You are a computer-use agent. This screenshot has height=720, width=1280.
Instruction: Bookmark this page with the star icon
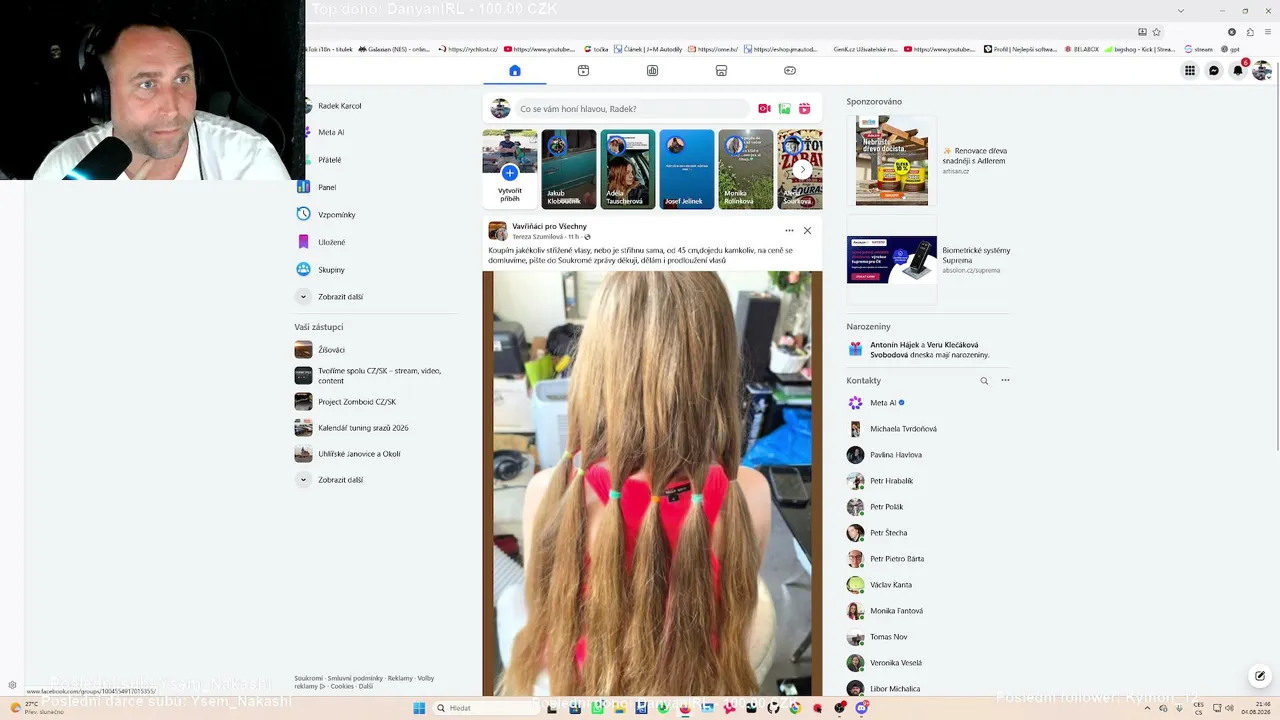pos(1157,32)
